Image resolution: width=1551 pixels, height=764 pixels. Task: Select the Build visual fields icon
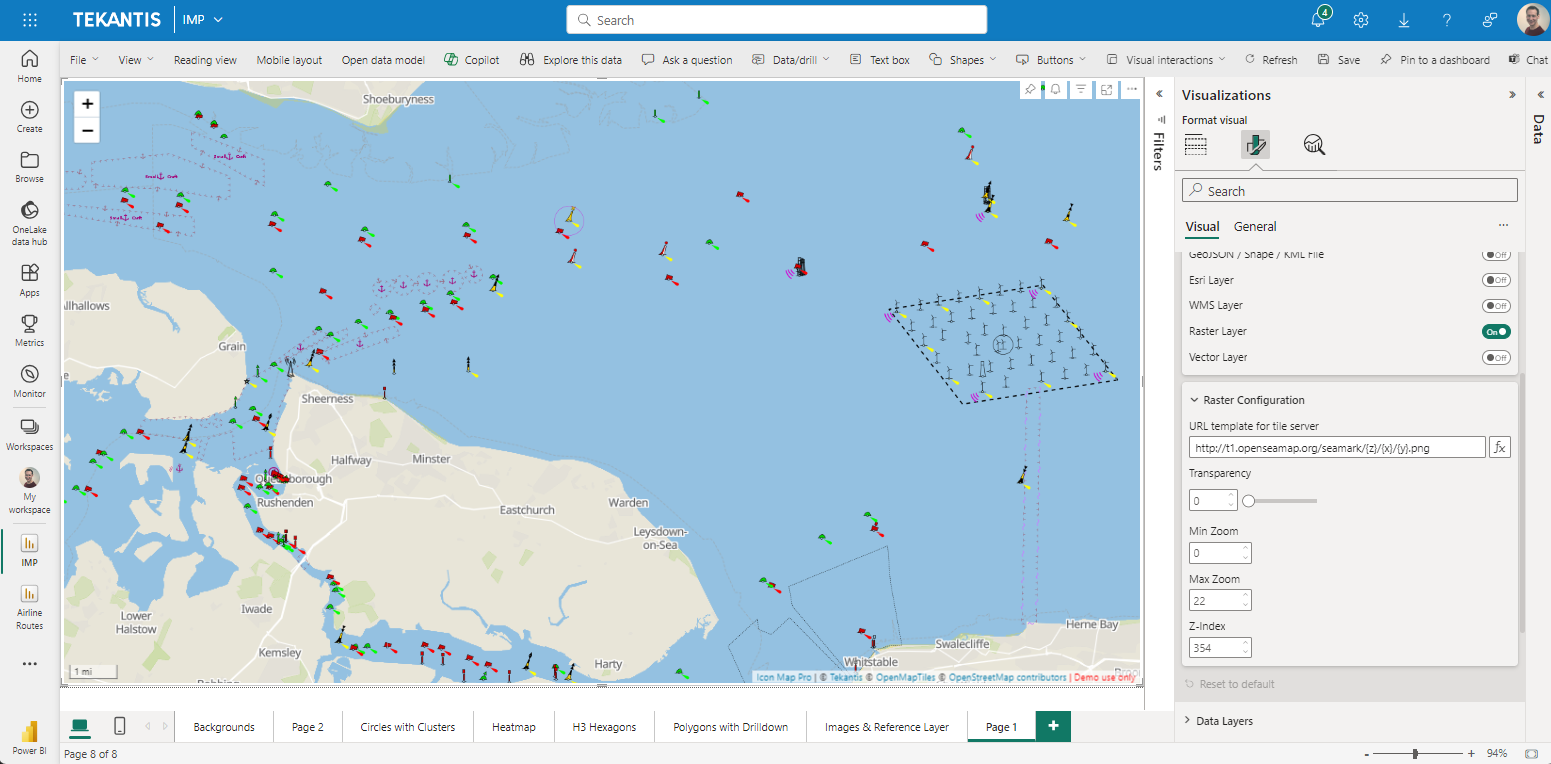pos(1196,145)
